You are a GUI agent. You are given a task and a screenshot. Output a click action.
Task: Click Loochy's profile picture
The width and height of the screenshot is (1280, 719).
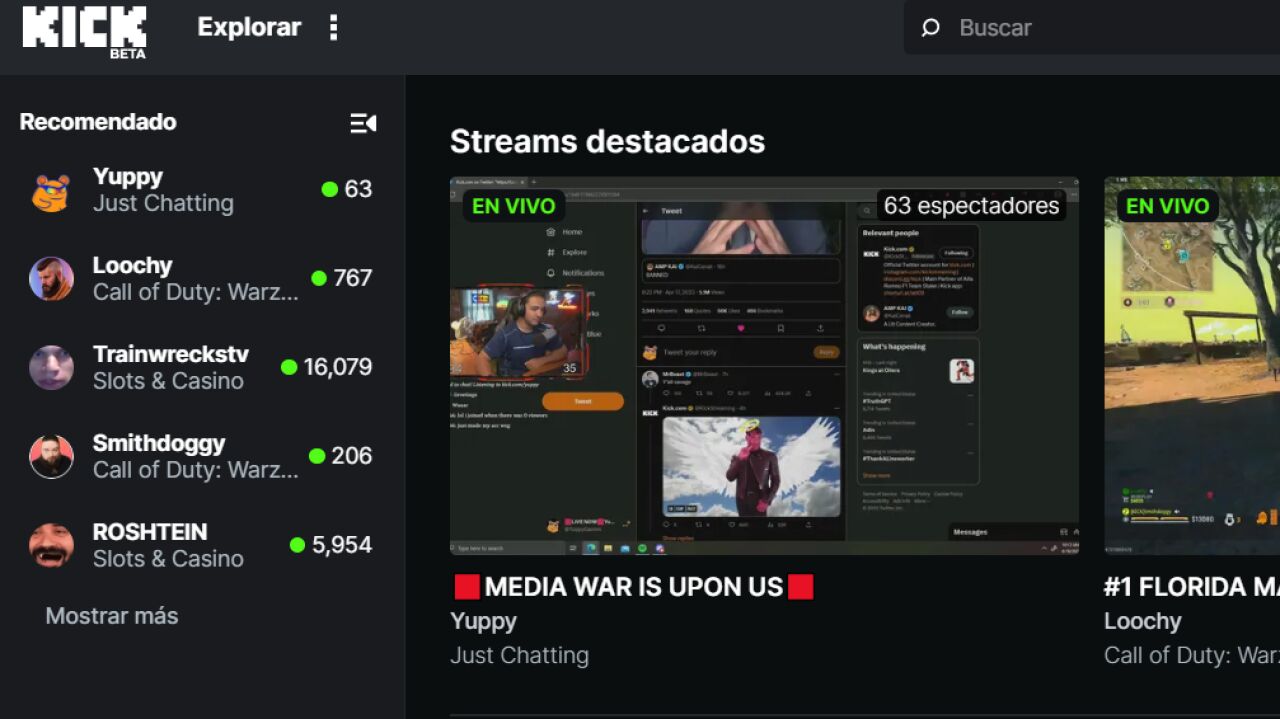pos(51,278)
